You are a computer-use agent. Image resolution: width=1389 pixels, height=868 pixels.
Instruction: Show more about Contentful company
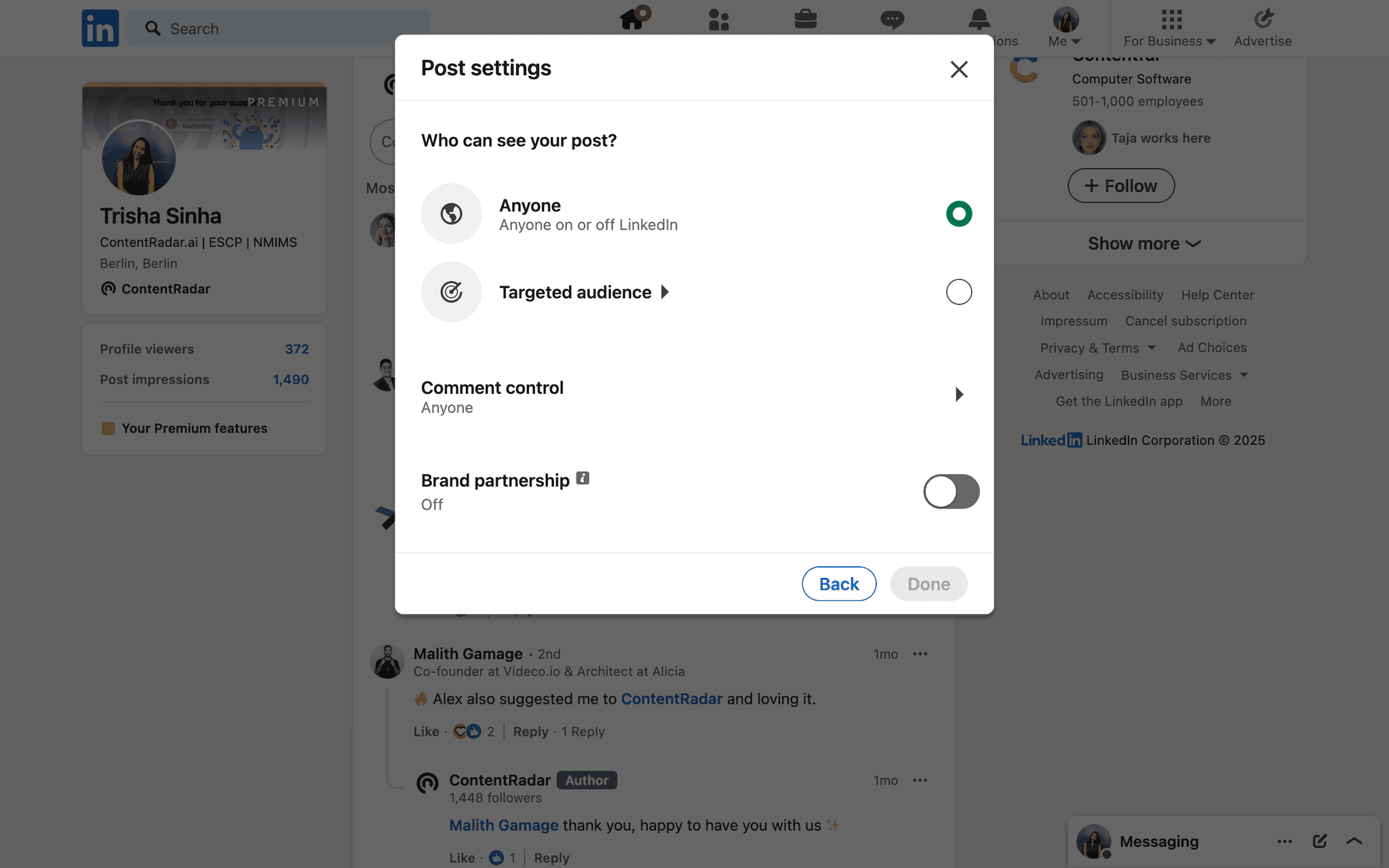(1143, 243)
